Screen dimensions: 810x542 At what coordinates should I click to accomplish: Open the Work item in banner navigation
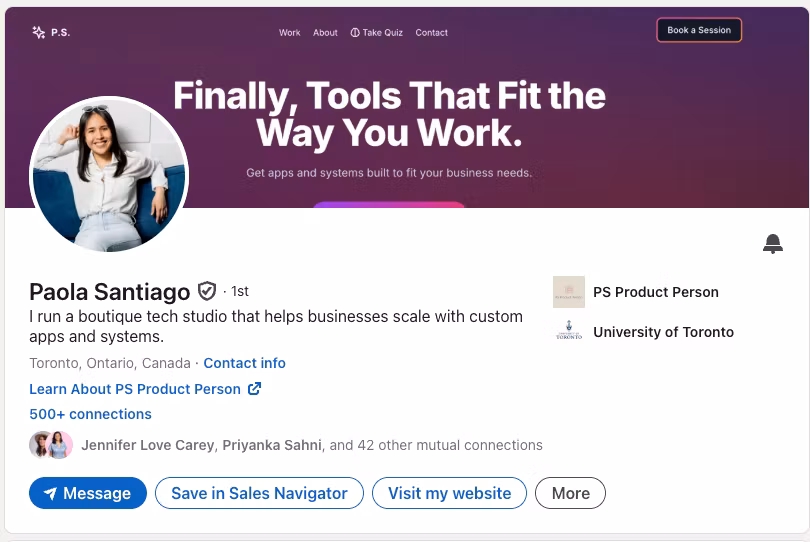point(289,33)
